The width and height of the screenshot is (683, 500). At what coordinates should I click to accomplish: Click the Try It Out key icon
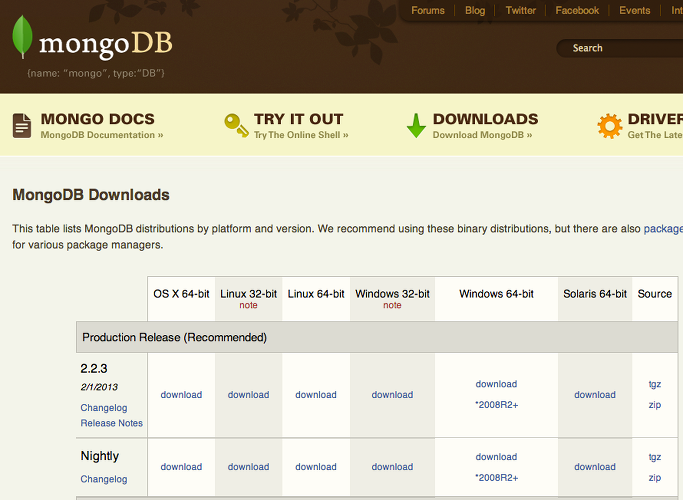(237, 125)
